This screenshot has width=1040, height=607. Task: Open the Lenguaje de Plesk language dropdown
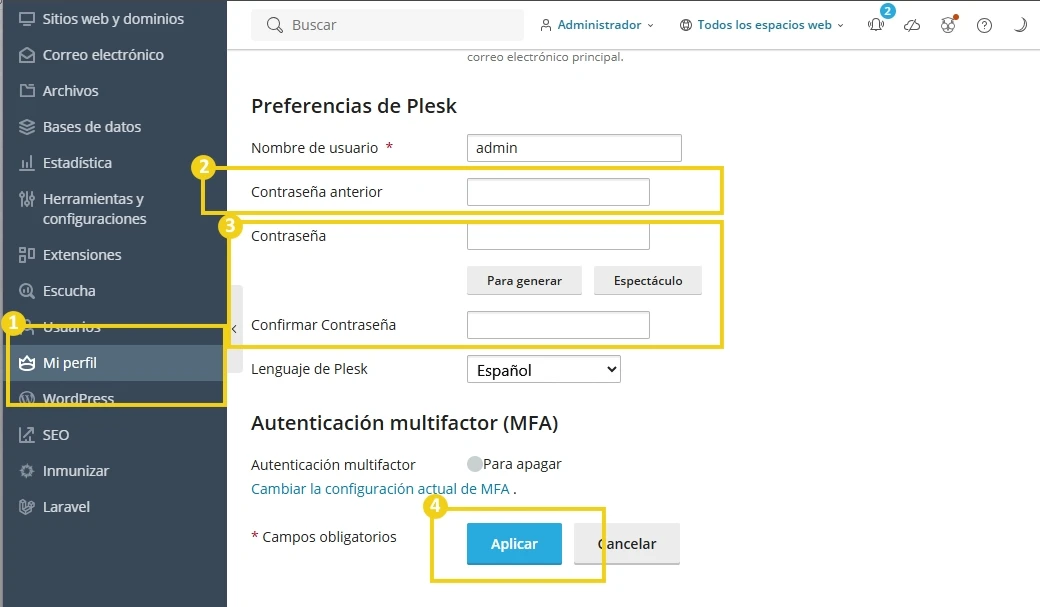coord(543,369)
